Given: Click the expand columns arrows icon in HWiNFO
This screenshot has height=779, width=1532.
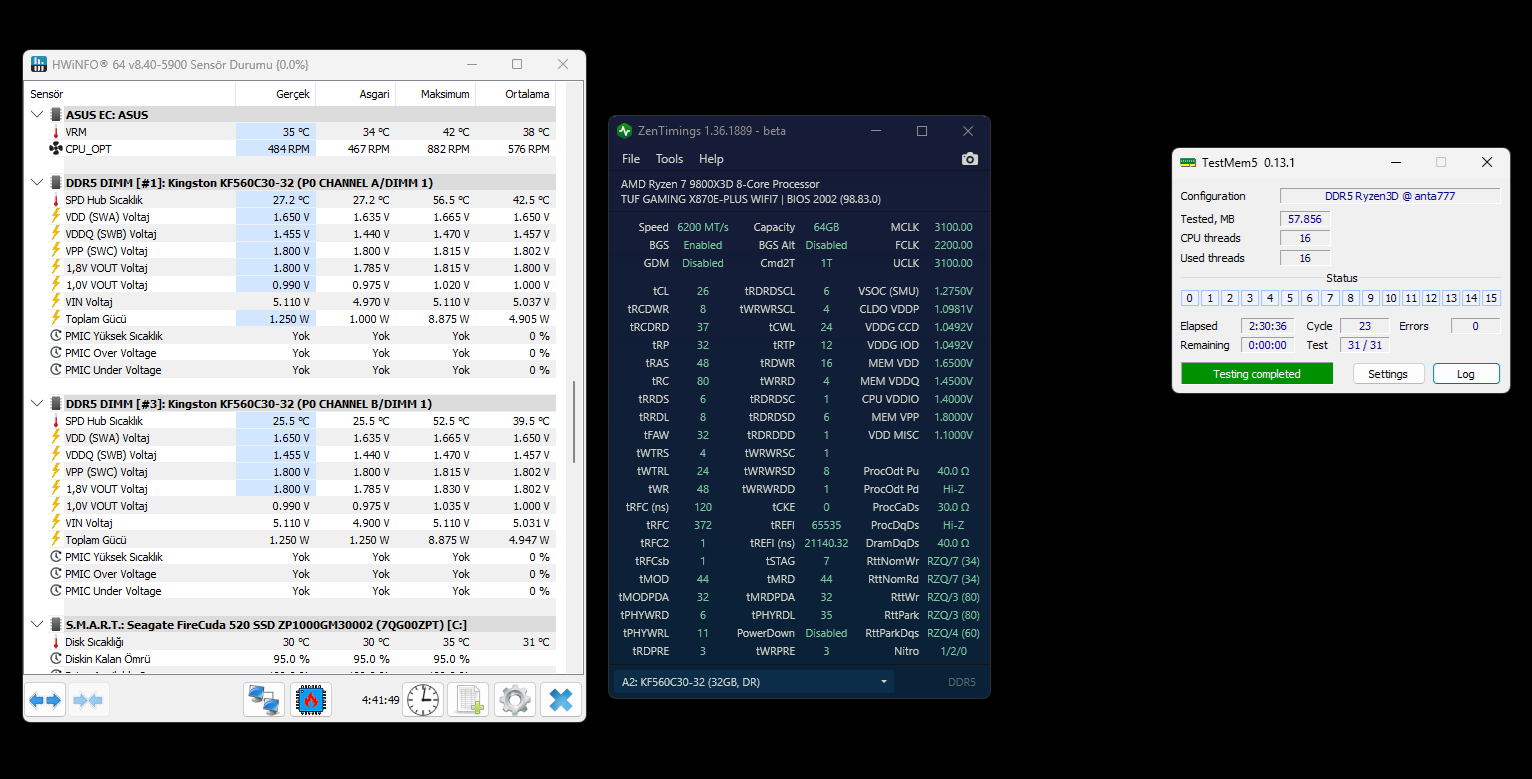Looking at the screenshot, I should (45, 700).
